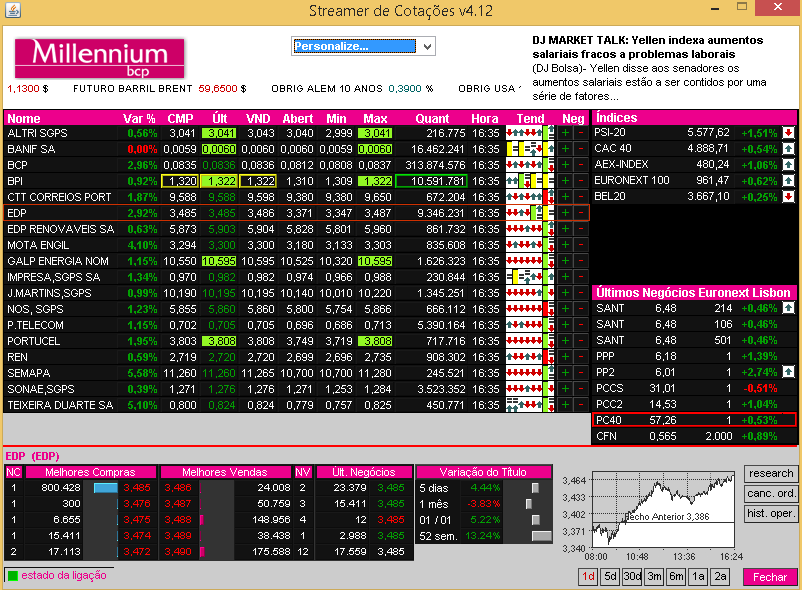Viewport: 802px width, 590px height.
Task: Open the Personalize dropdown list
Action: point(428,47)
